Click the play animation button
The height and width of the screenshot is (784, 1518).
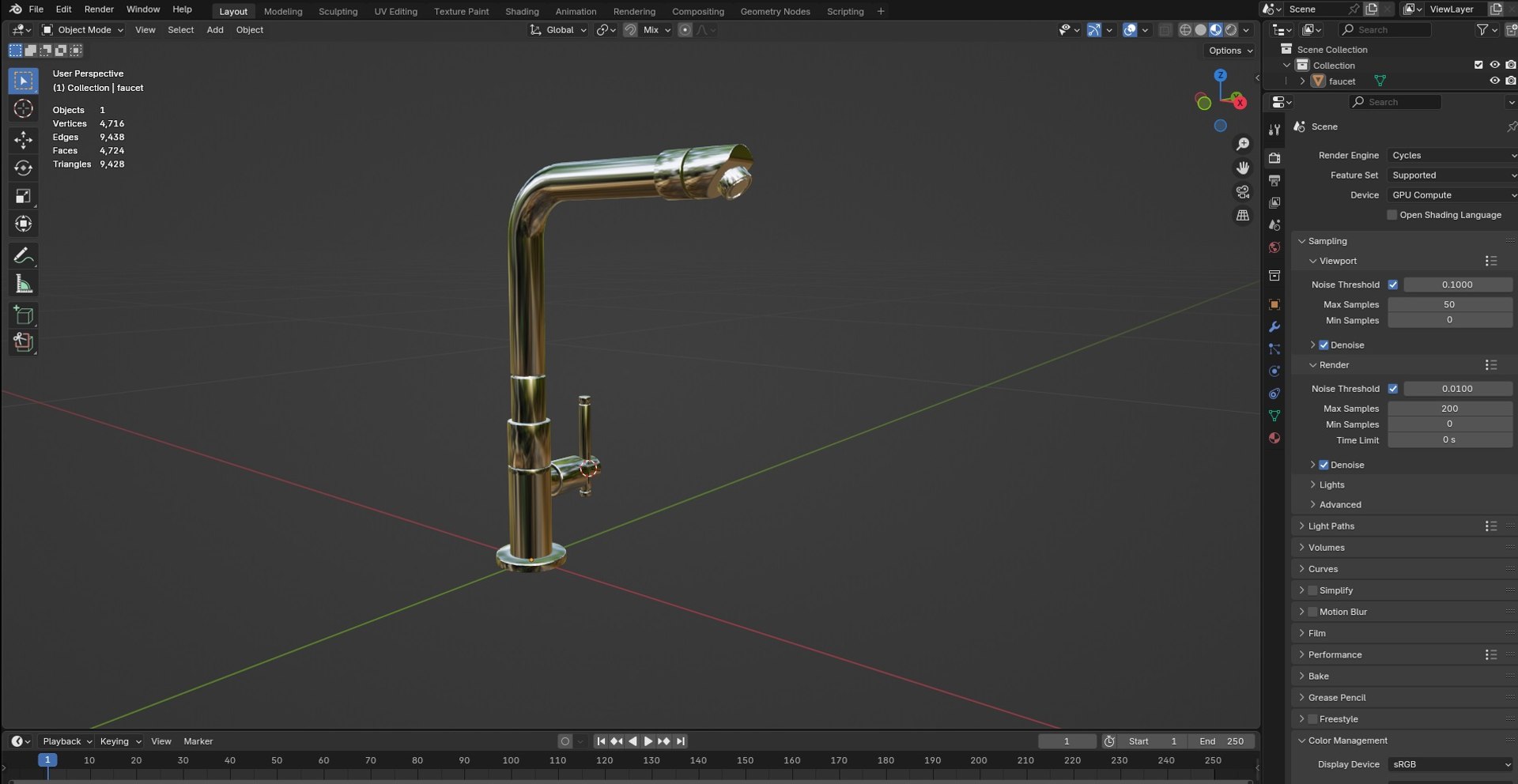[648, 741]
